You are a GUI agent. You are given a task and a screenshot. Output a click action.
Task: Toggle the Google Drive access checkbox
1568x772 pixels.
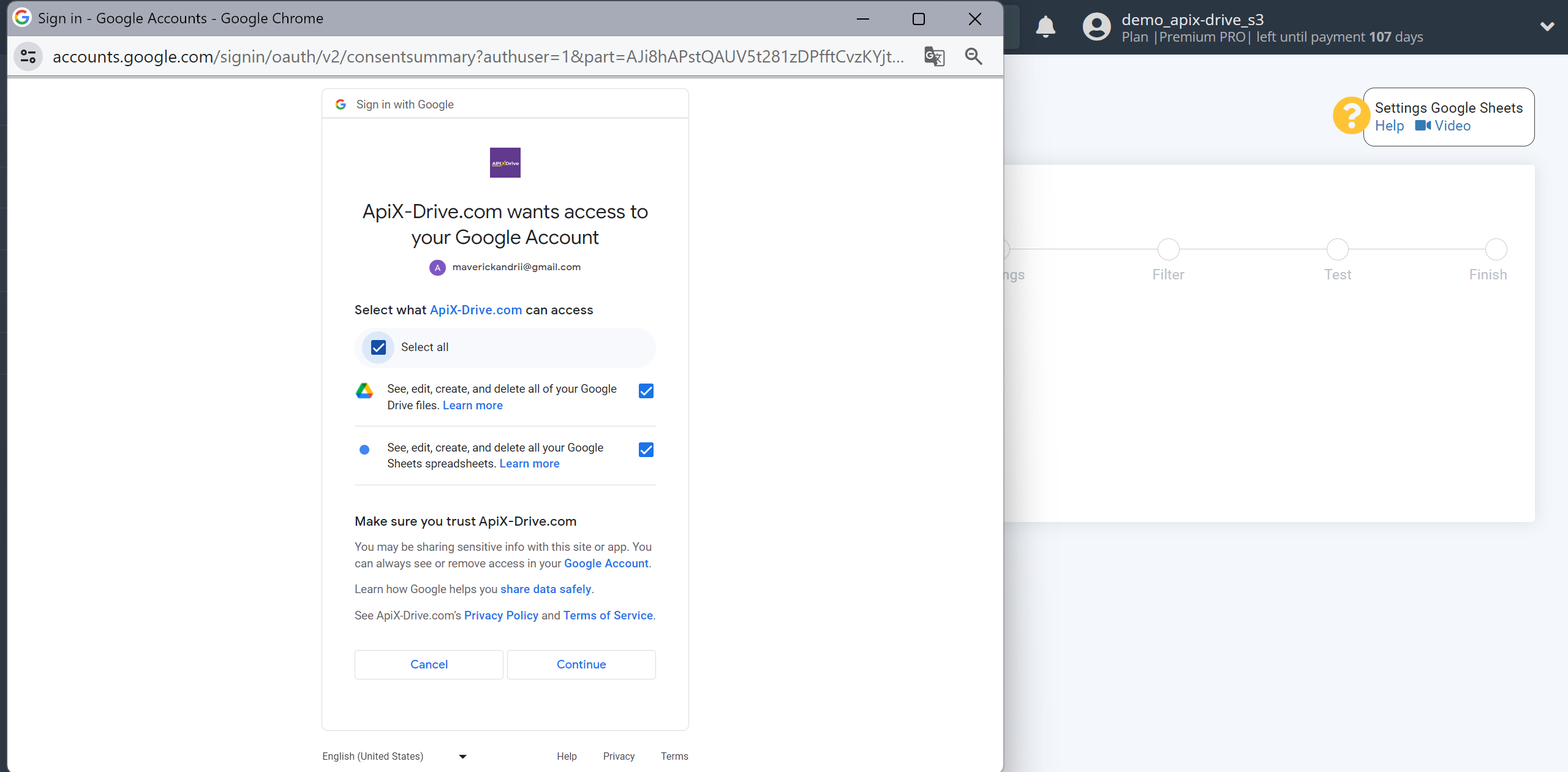coord(647,391)
